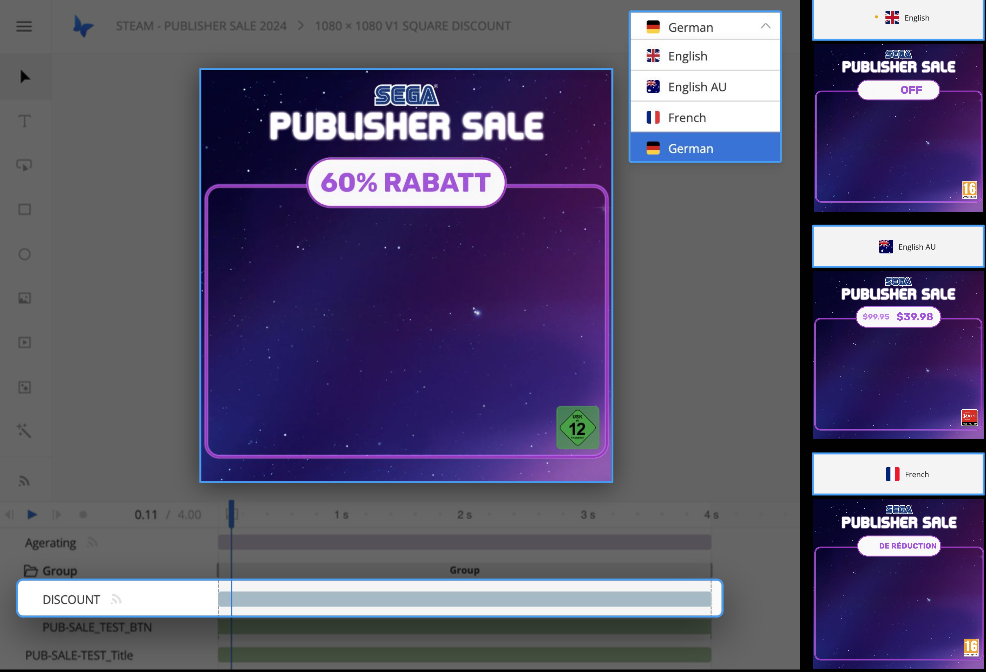The height and width of the screenshot is (672, 986).
Task: Select the Image tool in sidebar
Action: click(x=25, y=298)
